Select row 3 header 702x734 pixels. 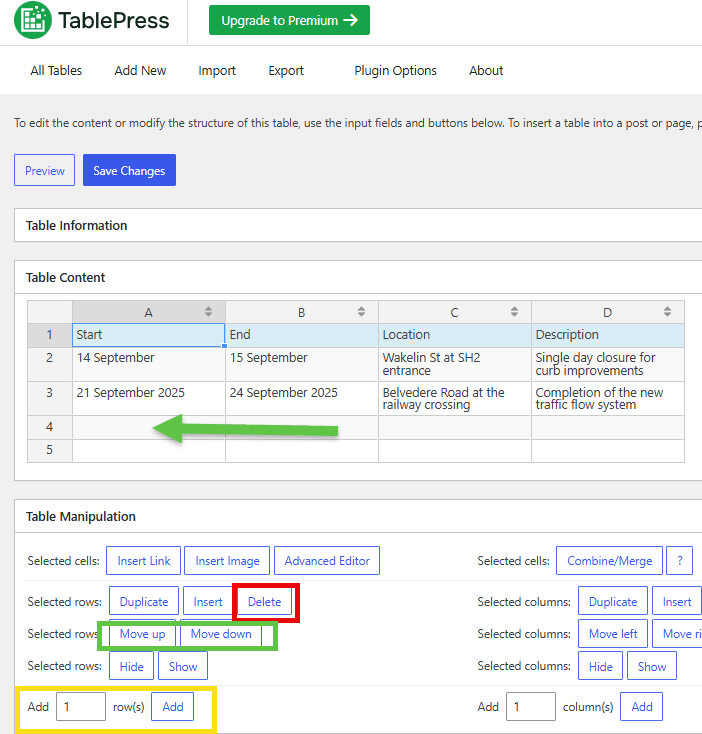(50, 398)
